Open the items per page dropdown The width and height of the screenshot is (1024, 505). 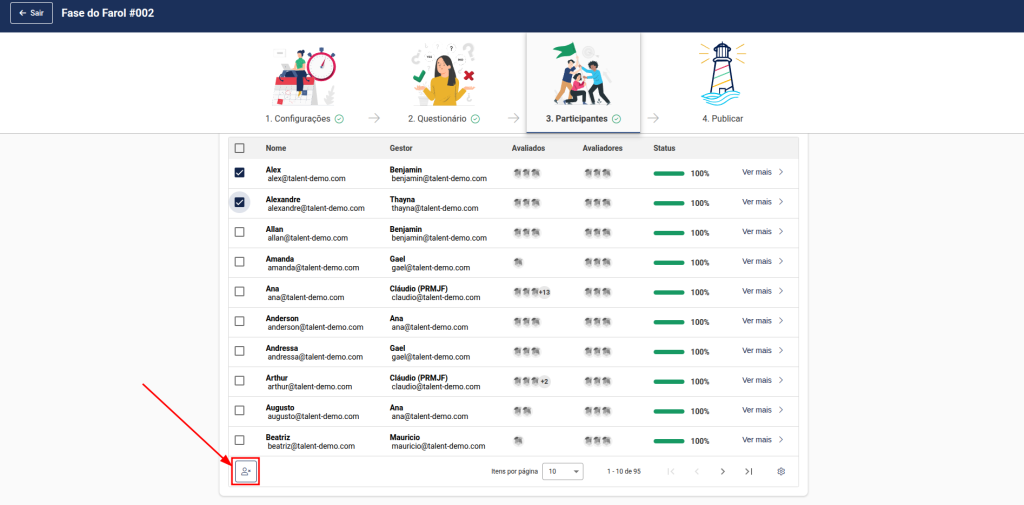(563, 471)
